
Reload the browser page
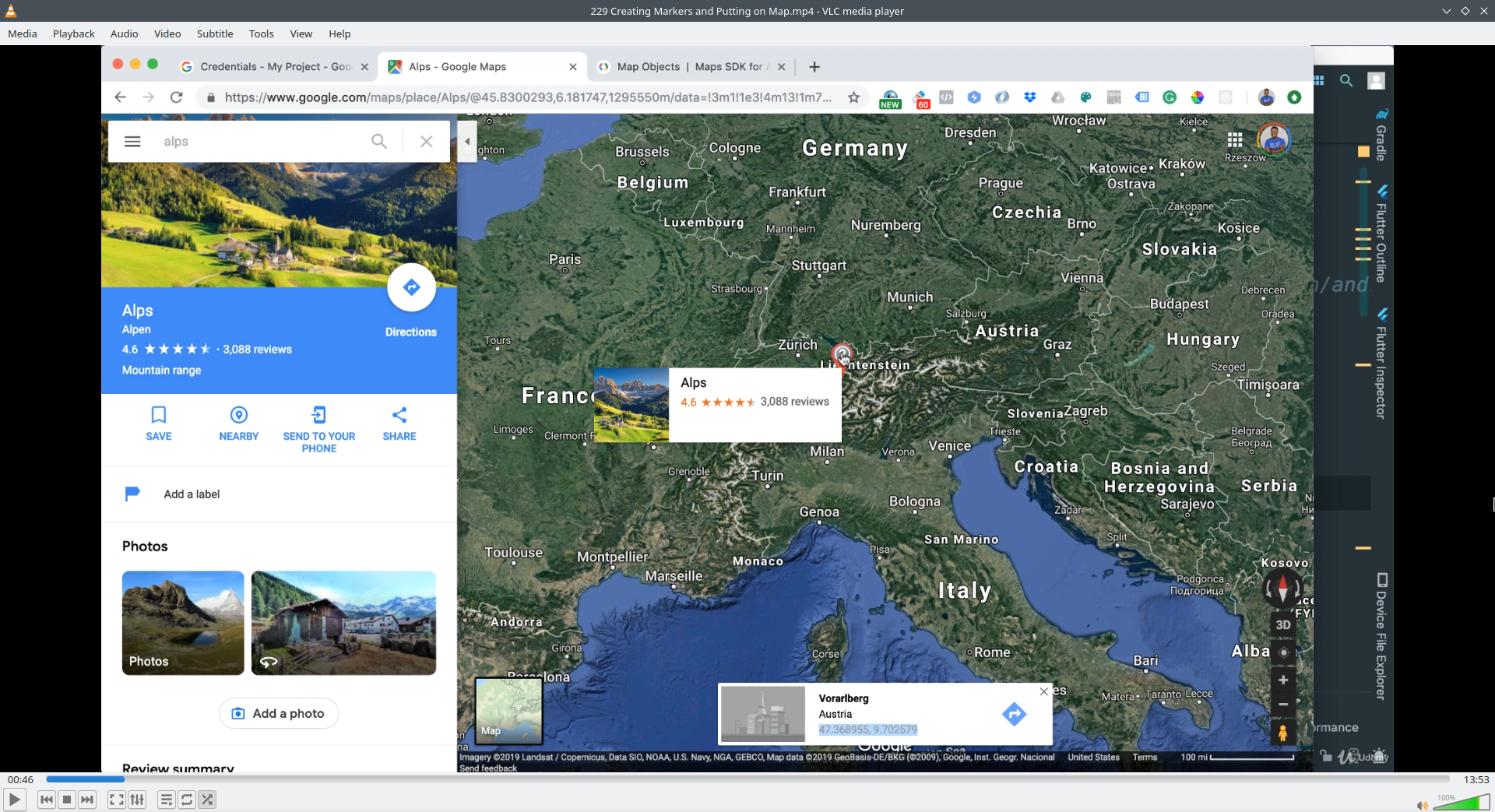177,97
